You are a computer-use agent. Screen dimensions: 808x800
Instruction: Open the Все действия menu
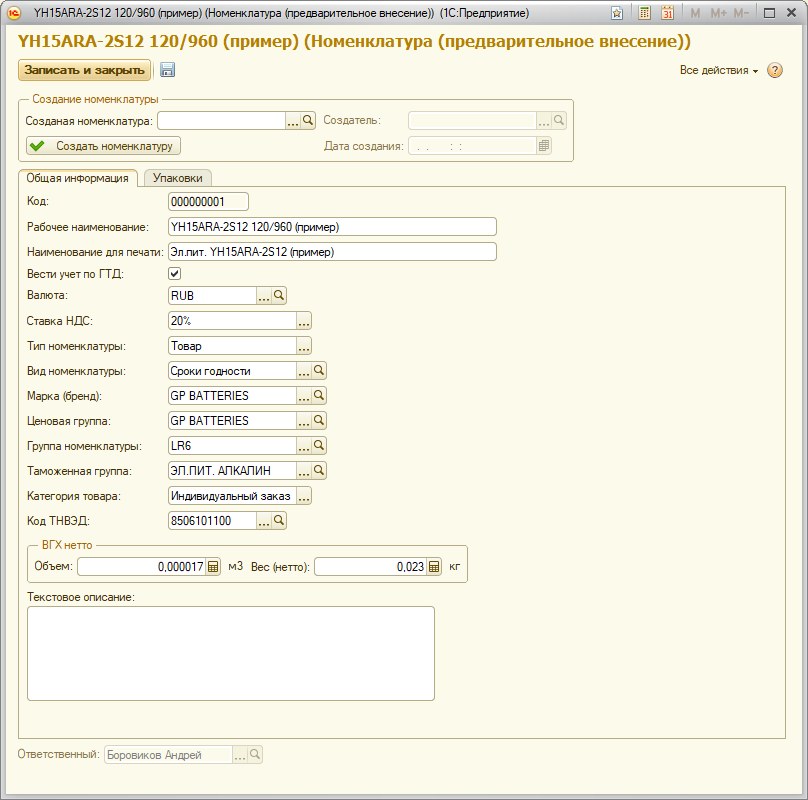718,71
